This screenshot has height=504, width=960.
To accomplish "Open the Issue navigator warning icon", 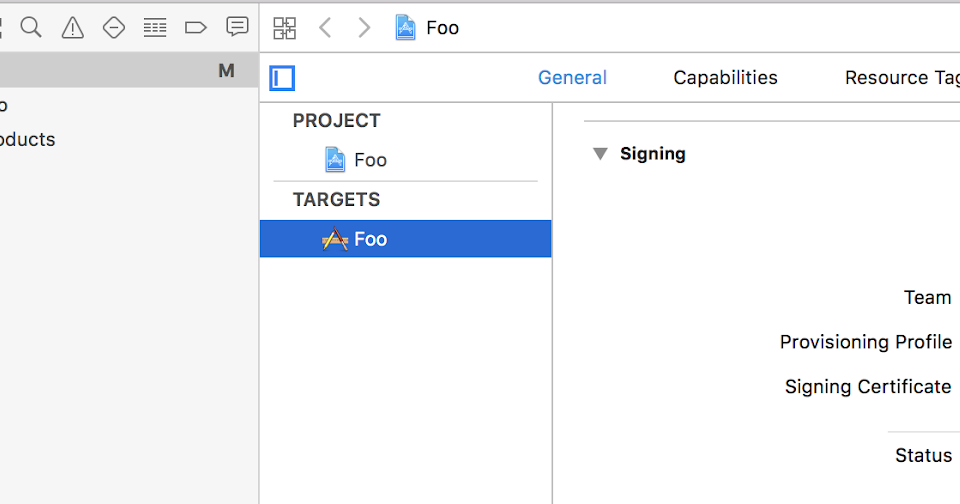I will coord(72,28).
